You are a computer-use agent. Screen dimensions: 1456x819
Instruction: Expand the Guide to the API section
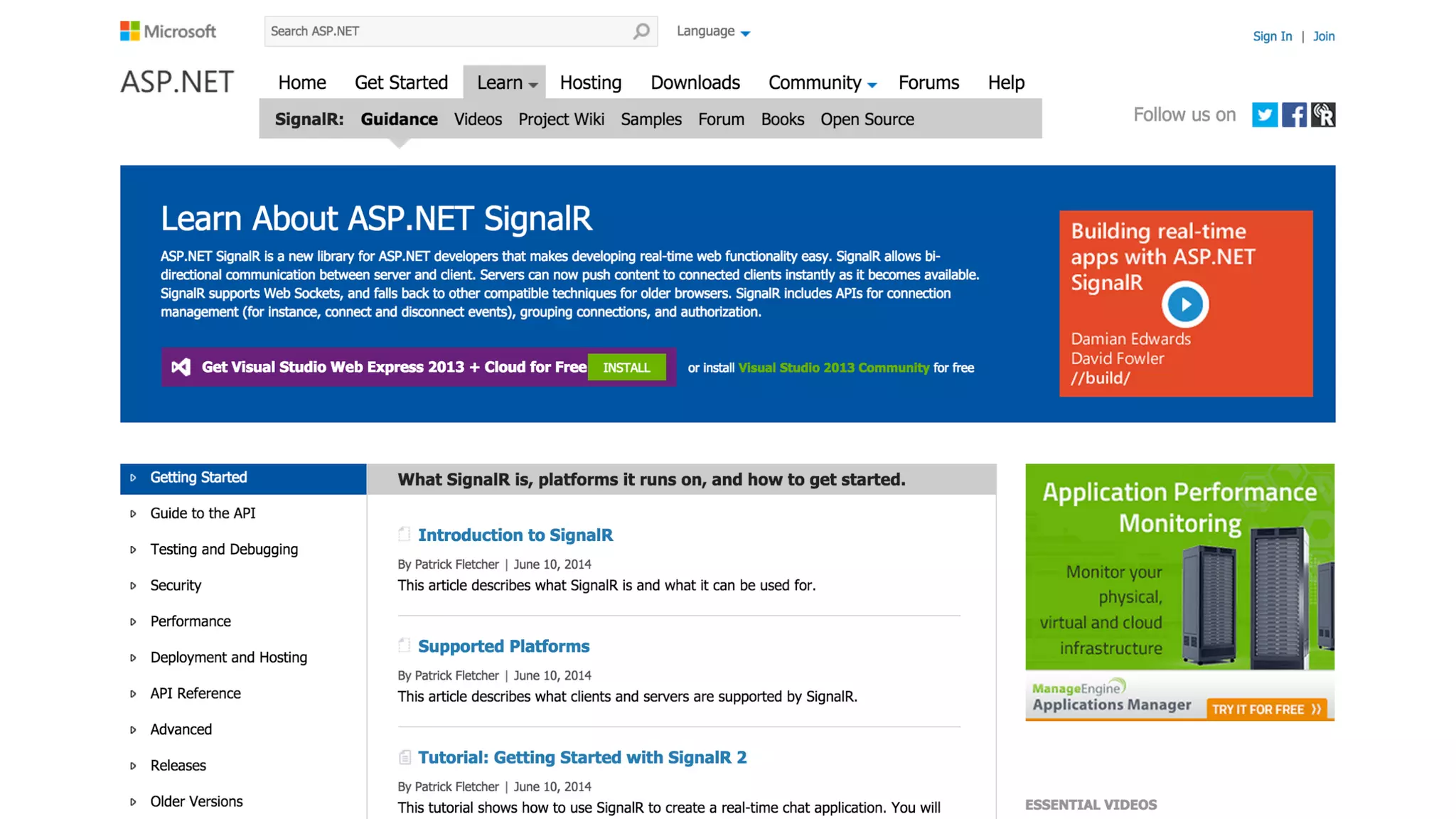(x=133, y=513)
